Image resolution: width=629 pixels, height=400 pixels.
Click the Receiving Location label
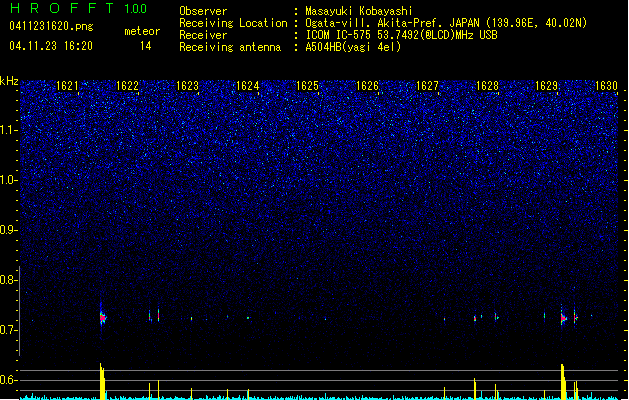coord(233,23)
